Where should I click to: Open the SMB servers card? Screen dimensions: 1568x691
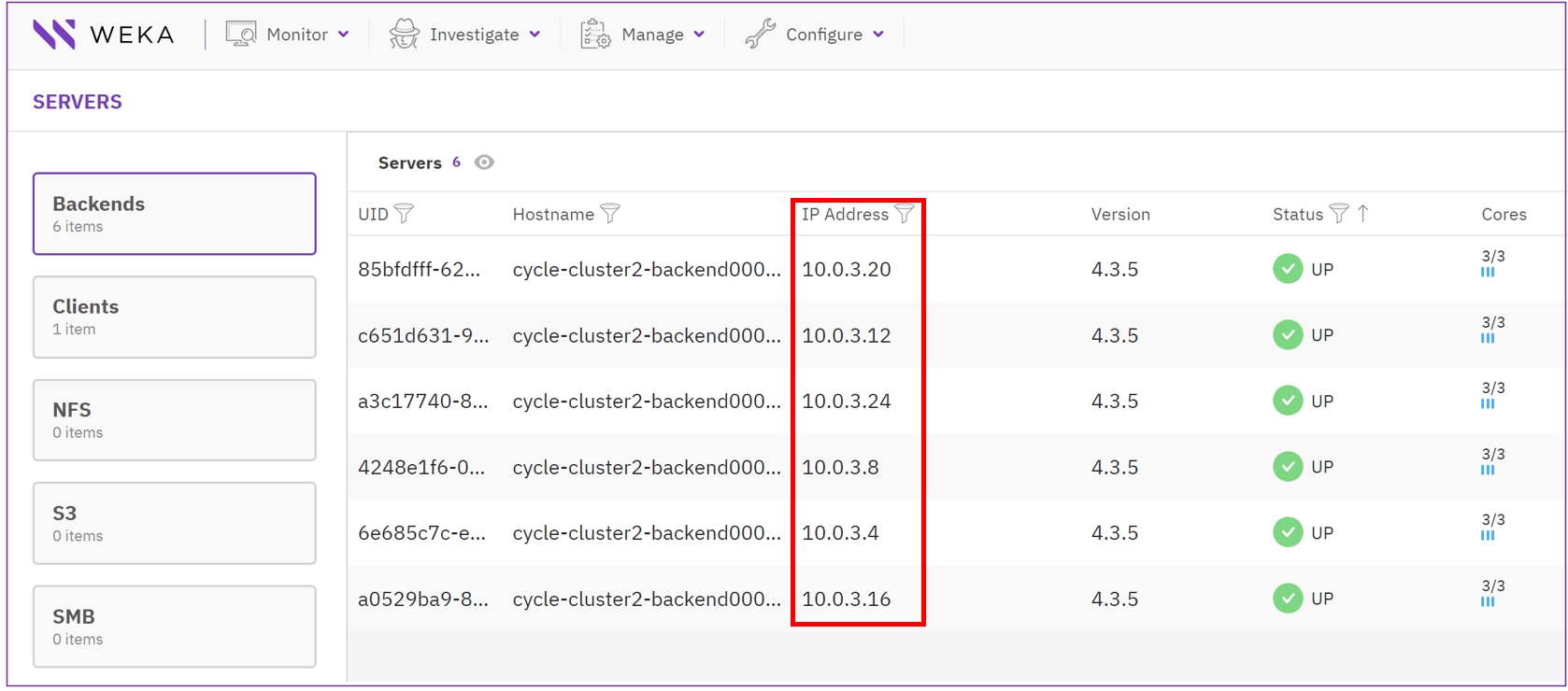click(175, 627)
